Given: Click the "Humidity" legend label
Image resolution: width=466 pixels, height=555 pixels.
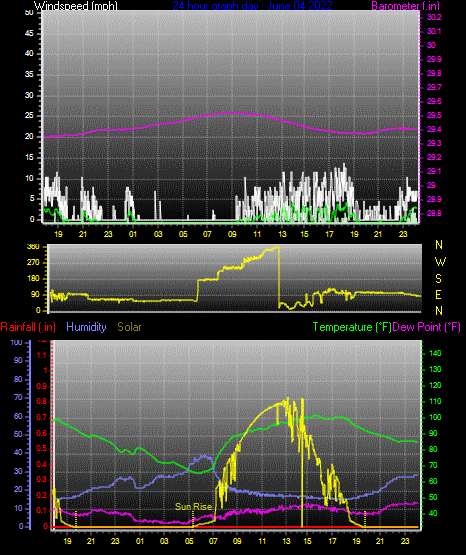Looking at the screenshot, I should coord(86,327).
